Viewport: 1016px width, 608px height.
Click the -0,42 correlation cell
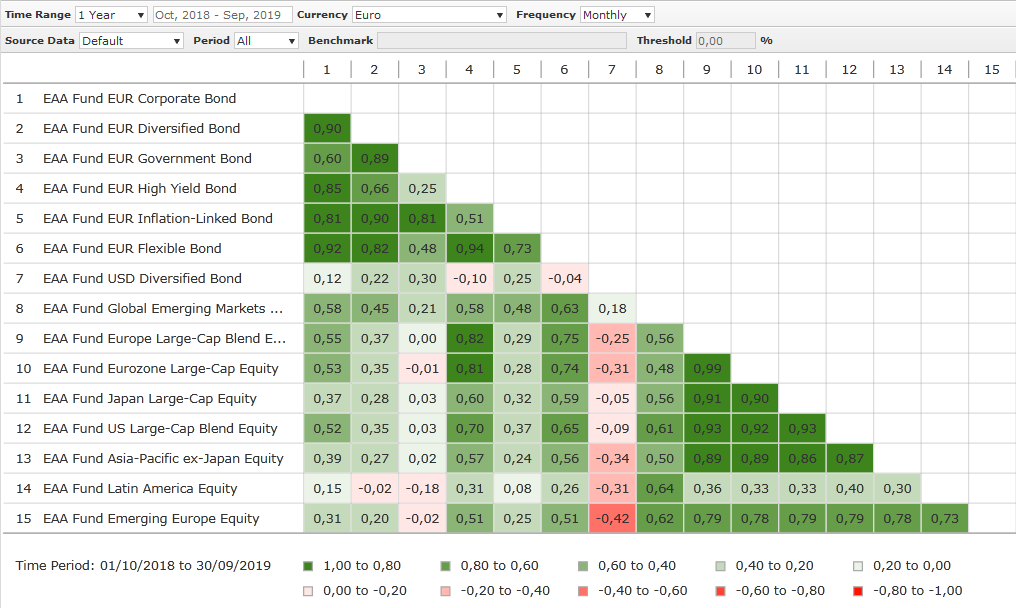[612, 518]
